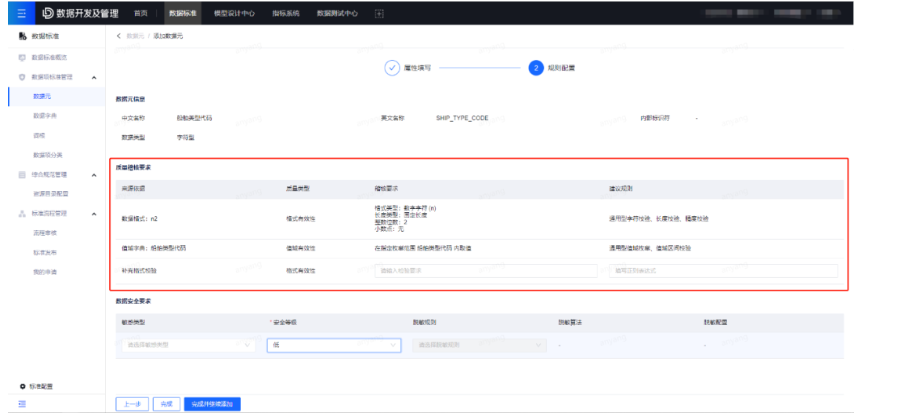Open 流程审核 in the sidebar
This screenshot has width=908, height=418.
click(x=45, y=233)
